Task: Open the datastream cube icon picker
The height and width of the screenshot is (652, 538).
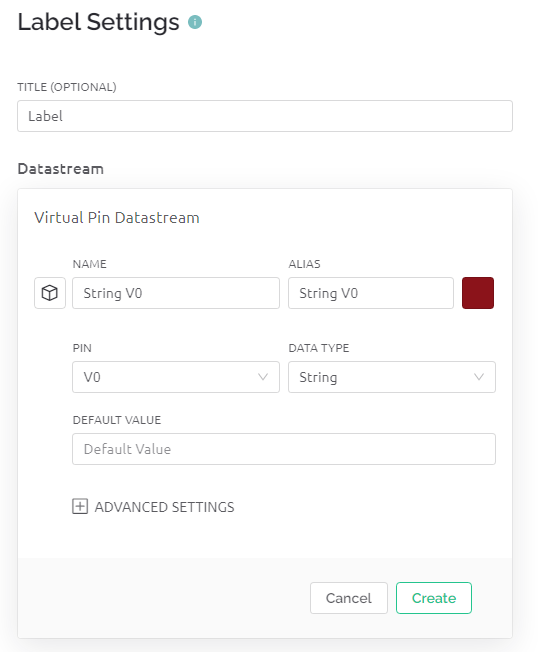Action: click(50, 293)
